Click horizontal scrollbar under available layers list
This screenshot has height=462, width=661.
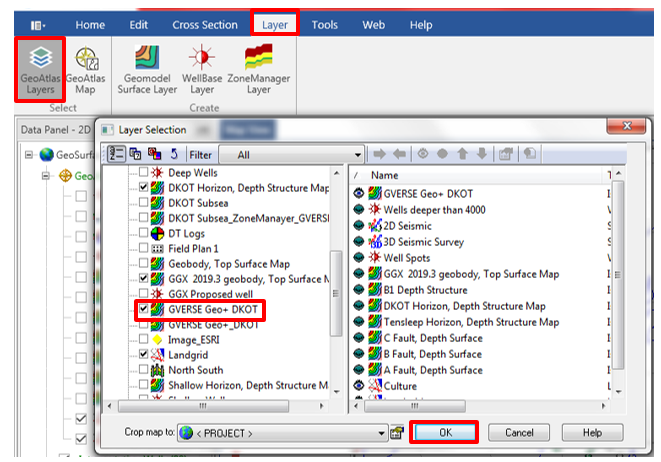(203, 406)
